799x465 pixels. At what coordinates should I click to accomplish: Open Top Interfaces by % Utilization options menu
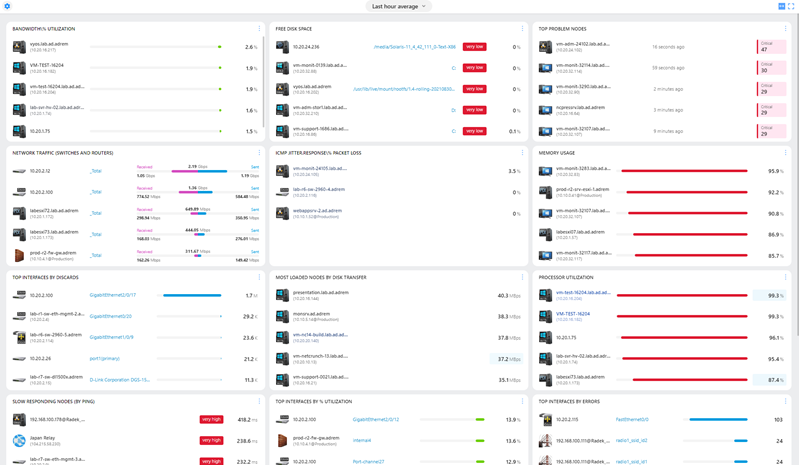tap(522, 401)
